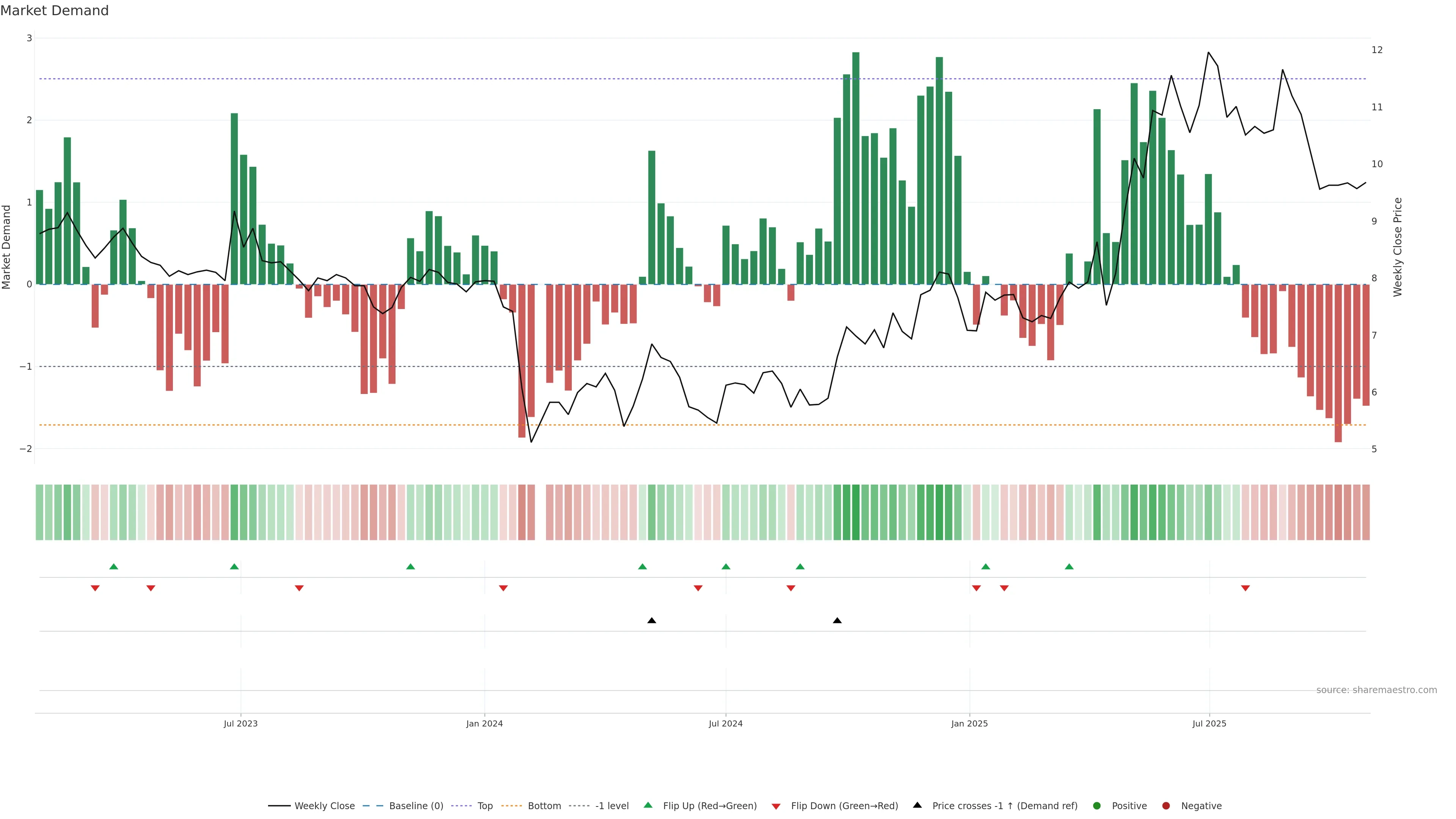Click green Flip Up triangle icon in legend

[648, 805]
